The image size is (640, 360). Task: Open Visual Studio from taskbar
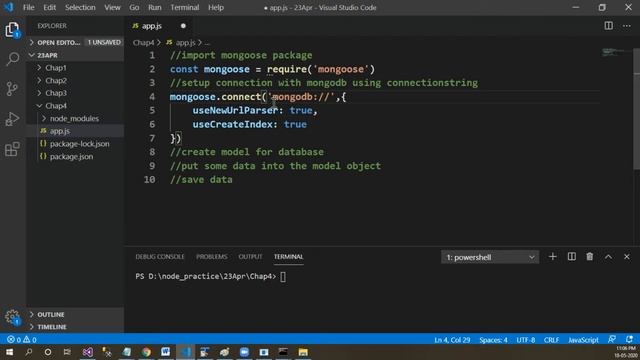87,352
